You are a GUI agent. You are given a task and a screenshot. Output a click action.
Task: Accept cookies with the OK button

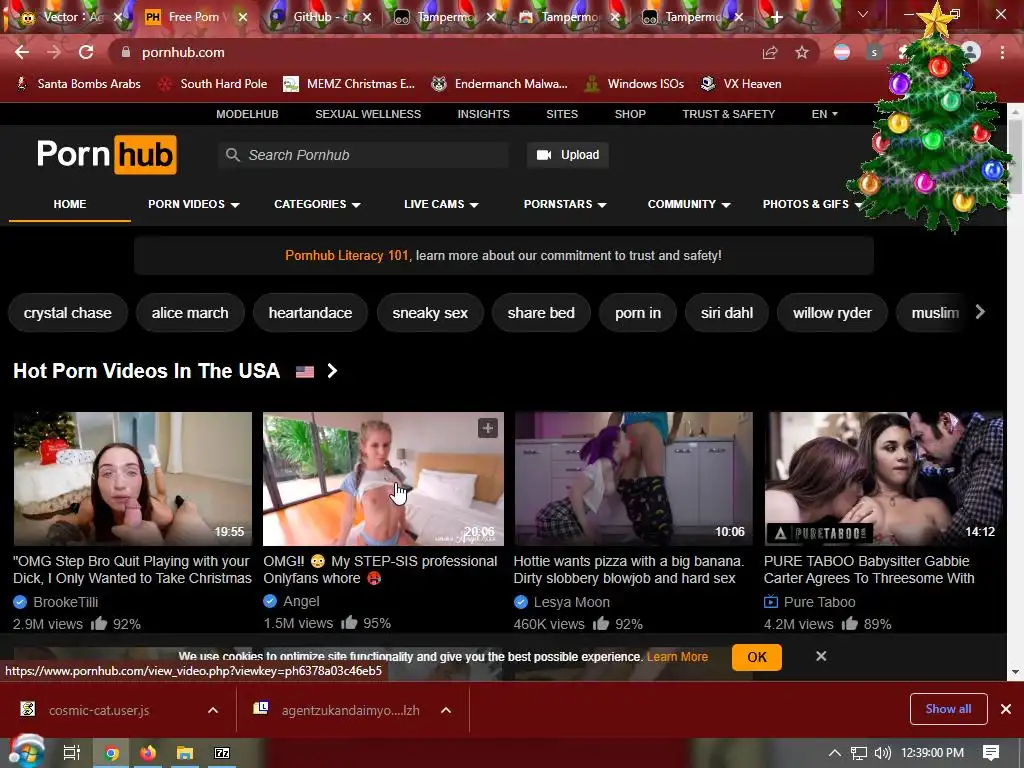click(757, 657)
